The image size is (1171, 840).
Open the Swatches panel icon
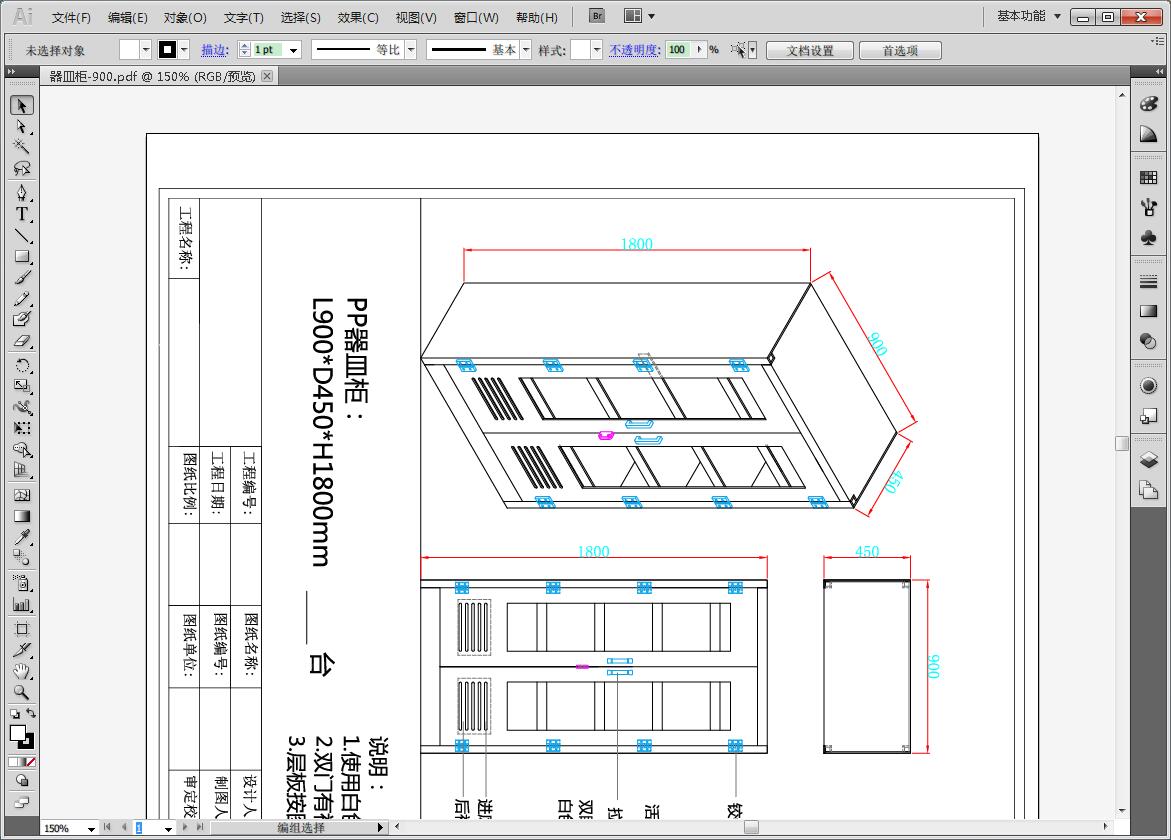click(x=1148, y=178)
